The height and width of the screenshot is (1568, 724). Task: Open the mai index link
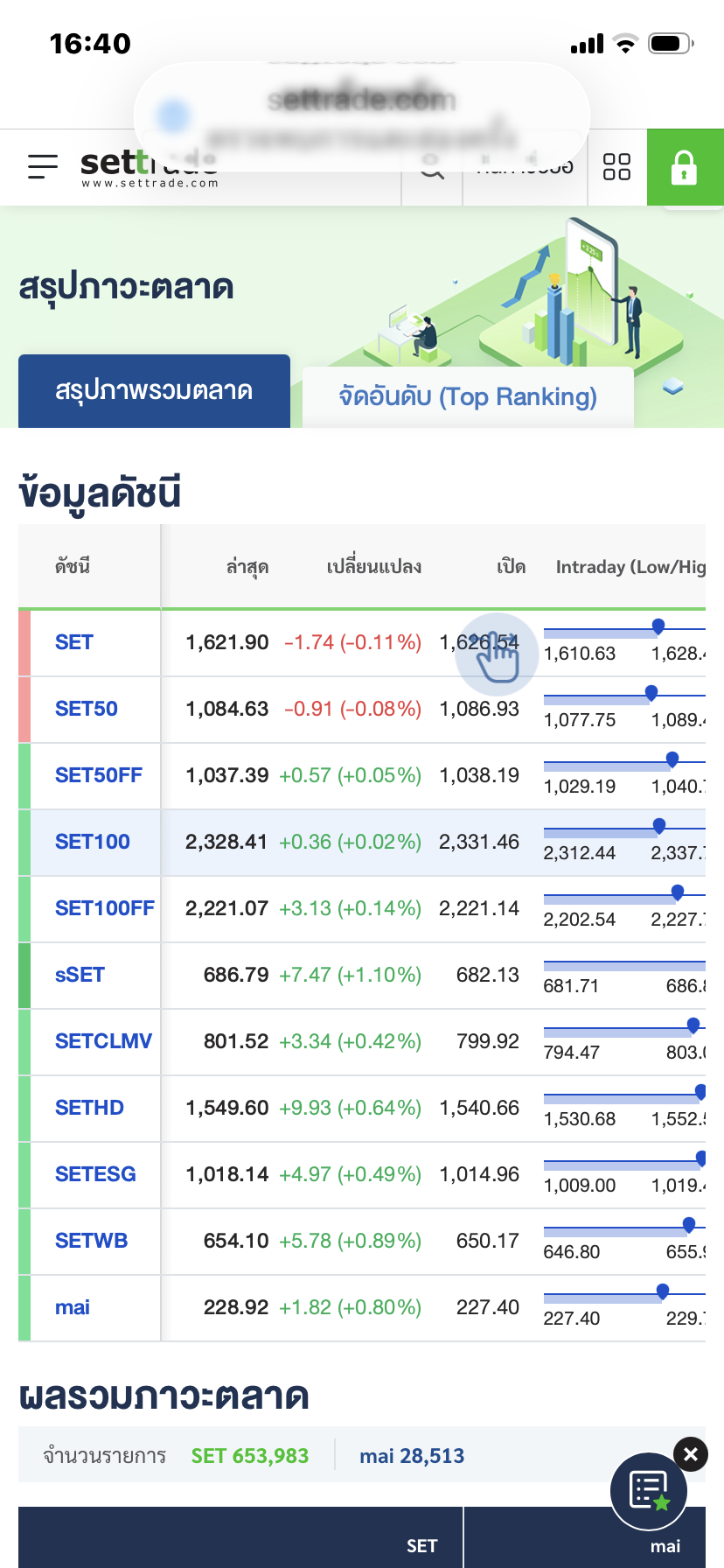pyautogui.click(x=73, y=1307)
